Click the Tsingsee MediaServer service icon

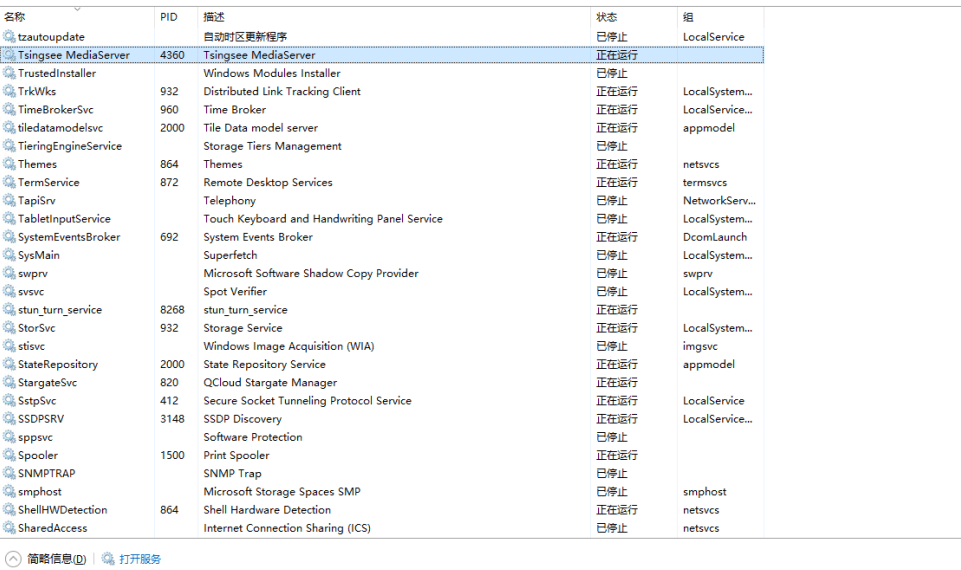(10, 55)
